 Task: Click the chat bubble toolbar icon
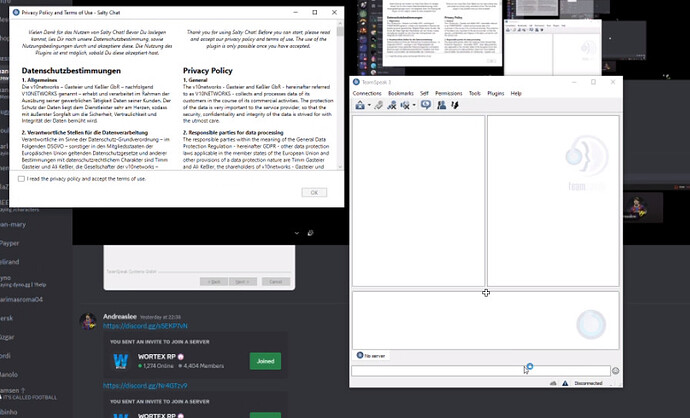pyautogui.click(x=426, y=105)
